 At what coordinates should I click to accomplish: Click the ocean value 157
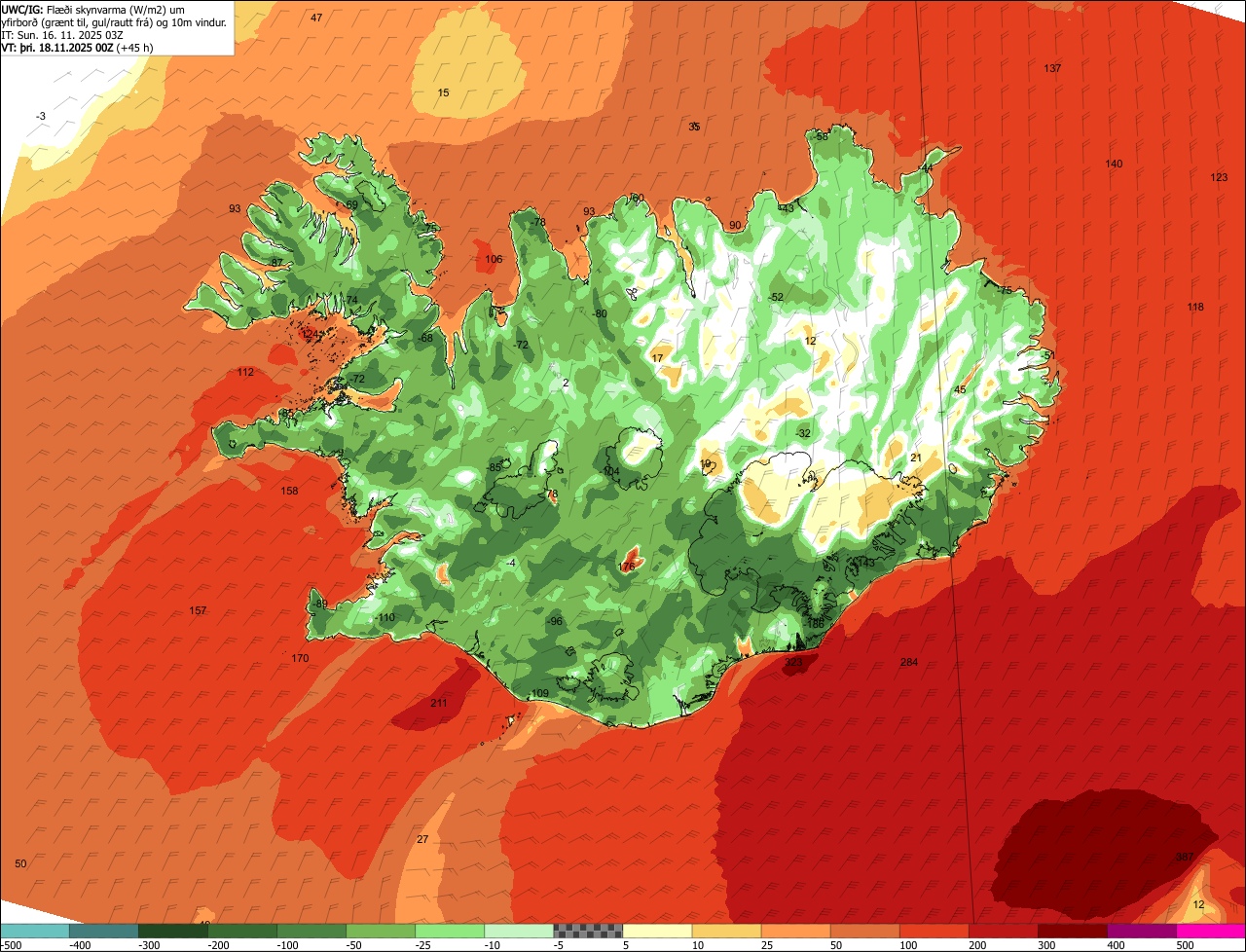tap(198, 610)
